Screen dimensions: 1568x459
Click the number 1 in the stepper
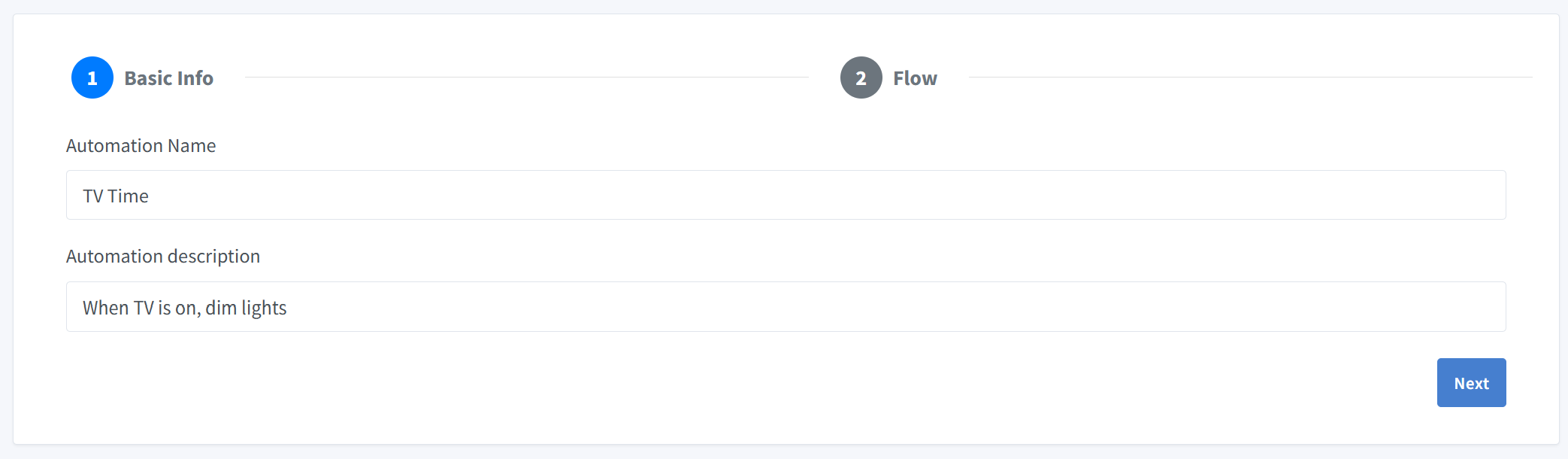pos(92,78)
